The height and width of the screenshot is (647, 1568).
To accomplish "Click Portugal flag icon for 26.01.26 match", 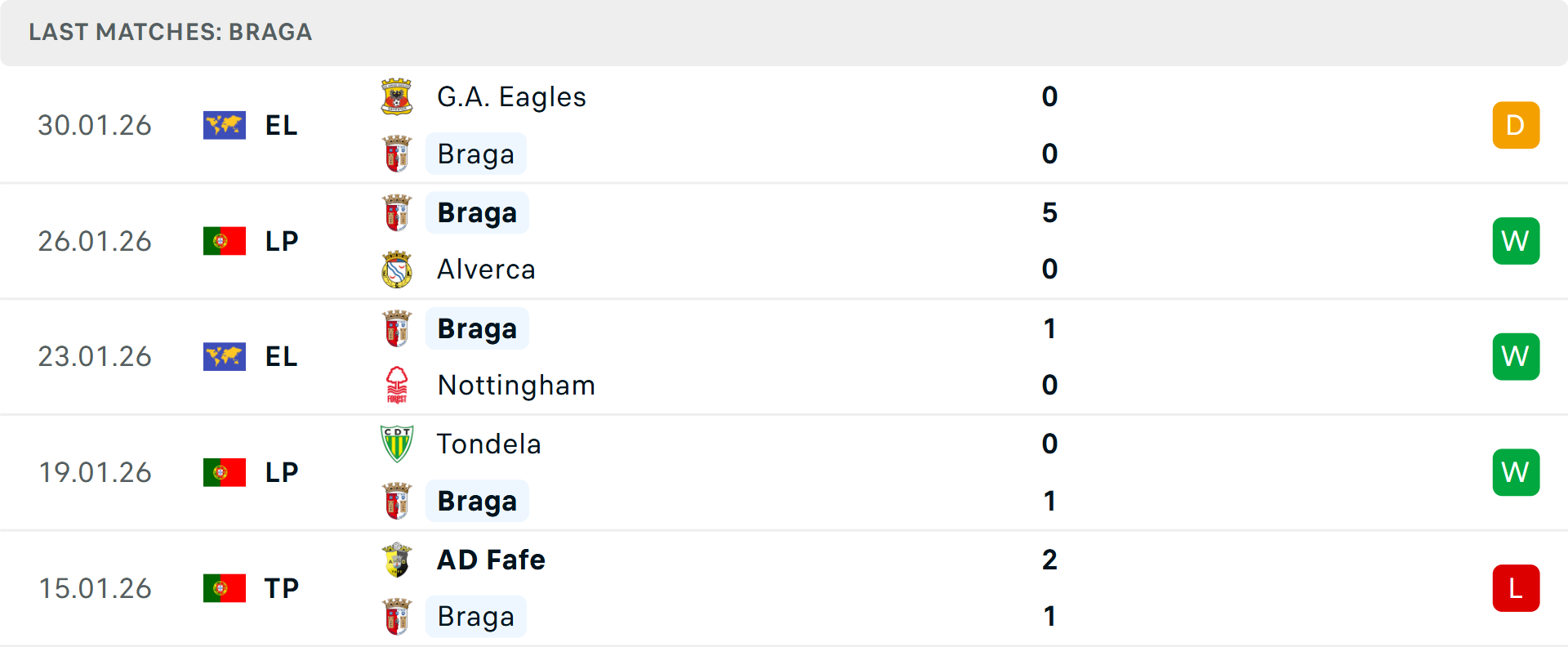I will (225, 241).
